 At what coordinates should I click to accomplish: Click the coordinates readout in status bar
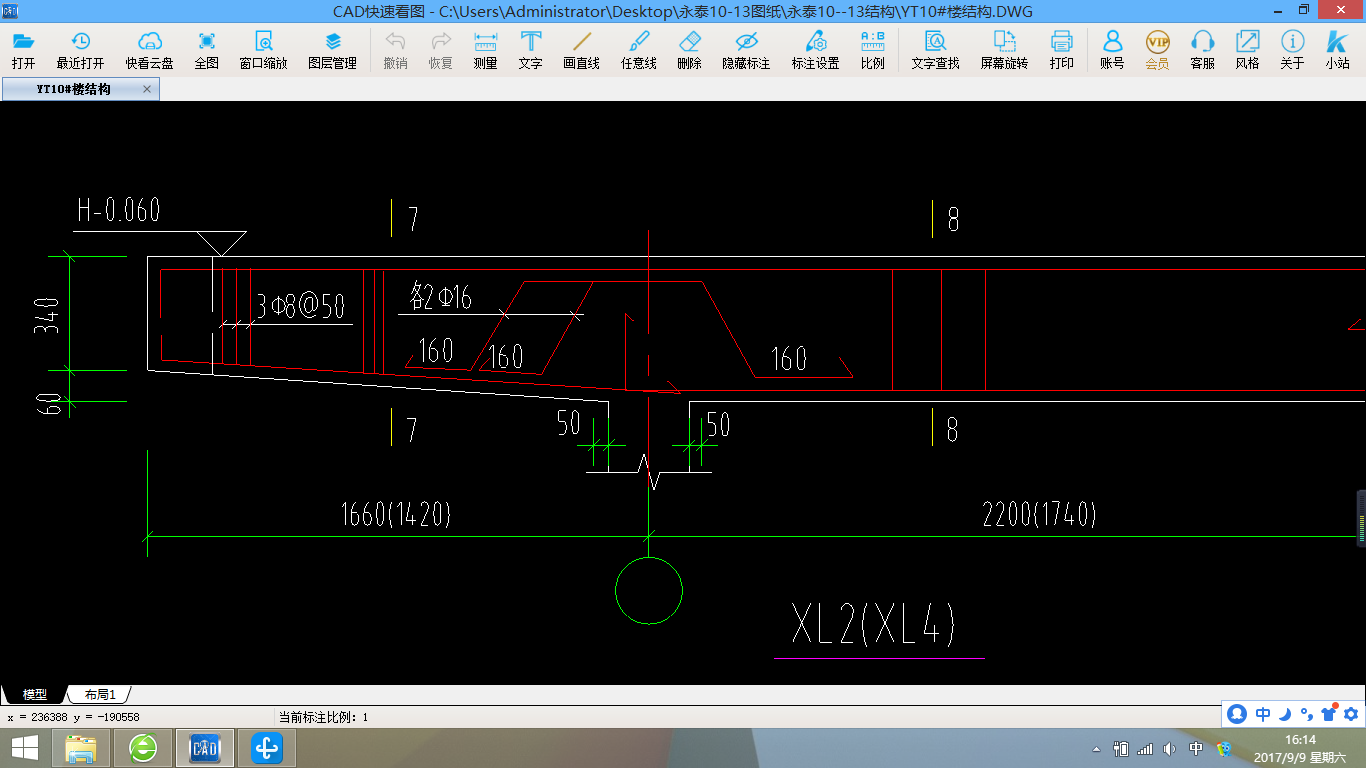coord(73,717)
